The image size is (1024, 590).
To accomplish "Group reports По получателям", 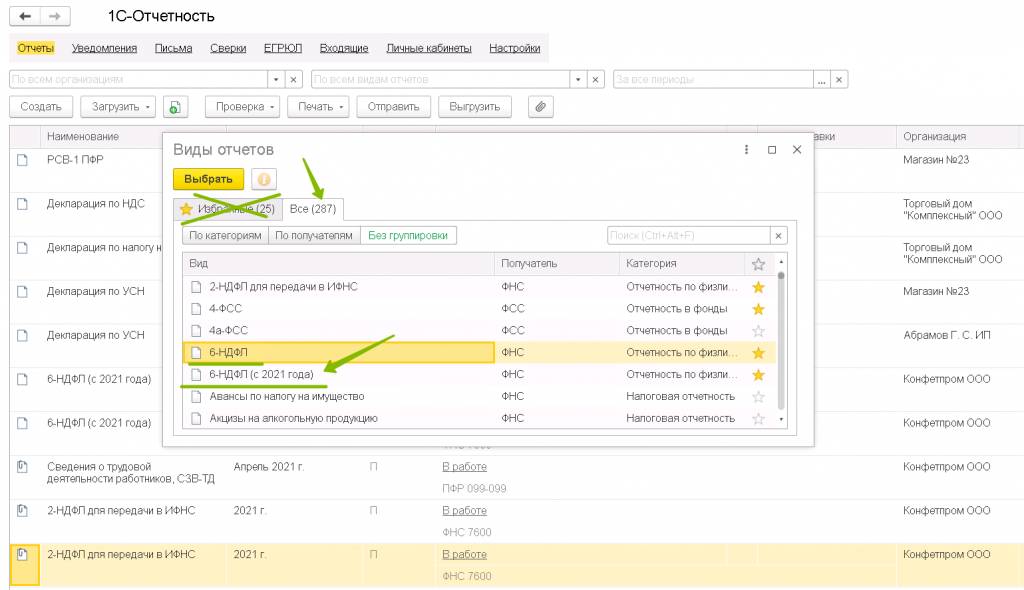I will point(314,236).
